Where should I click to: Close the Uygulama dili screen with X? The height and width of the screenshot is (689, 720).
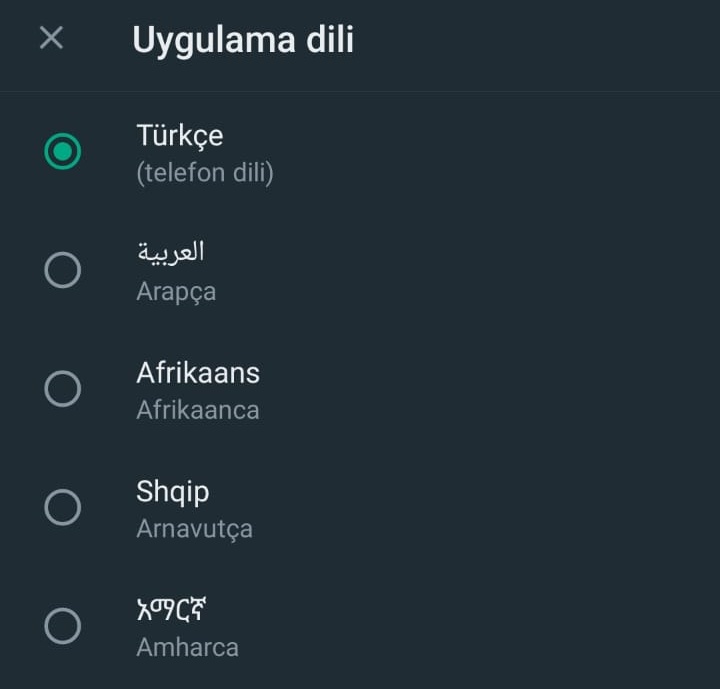[x=51, y=39]
